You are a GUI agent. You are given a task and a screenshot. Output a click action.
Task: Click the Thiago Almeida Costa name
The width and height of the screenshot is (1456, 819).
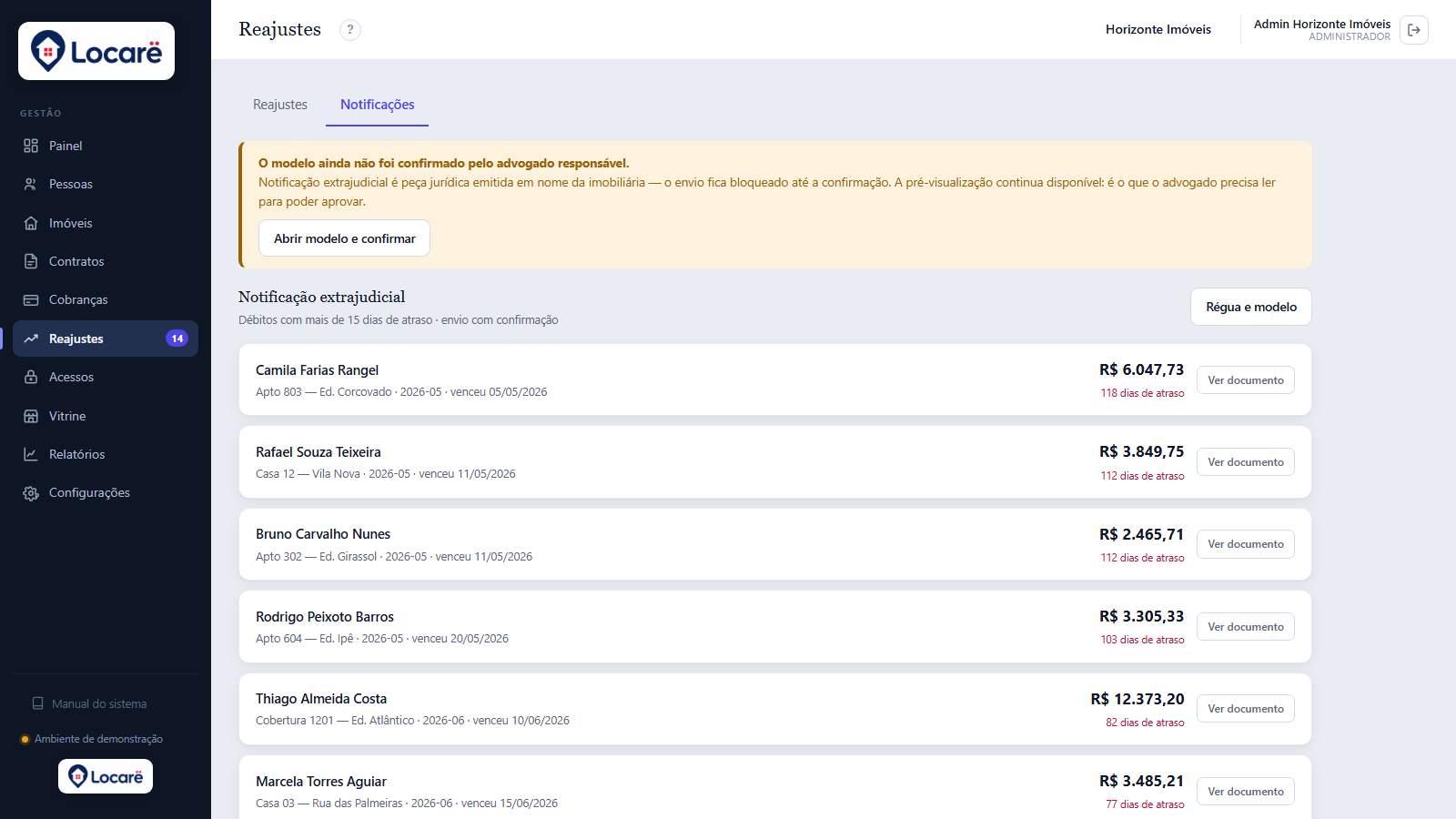pos(321,699)
